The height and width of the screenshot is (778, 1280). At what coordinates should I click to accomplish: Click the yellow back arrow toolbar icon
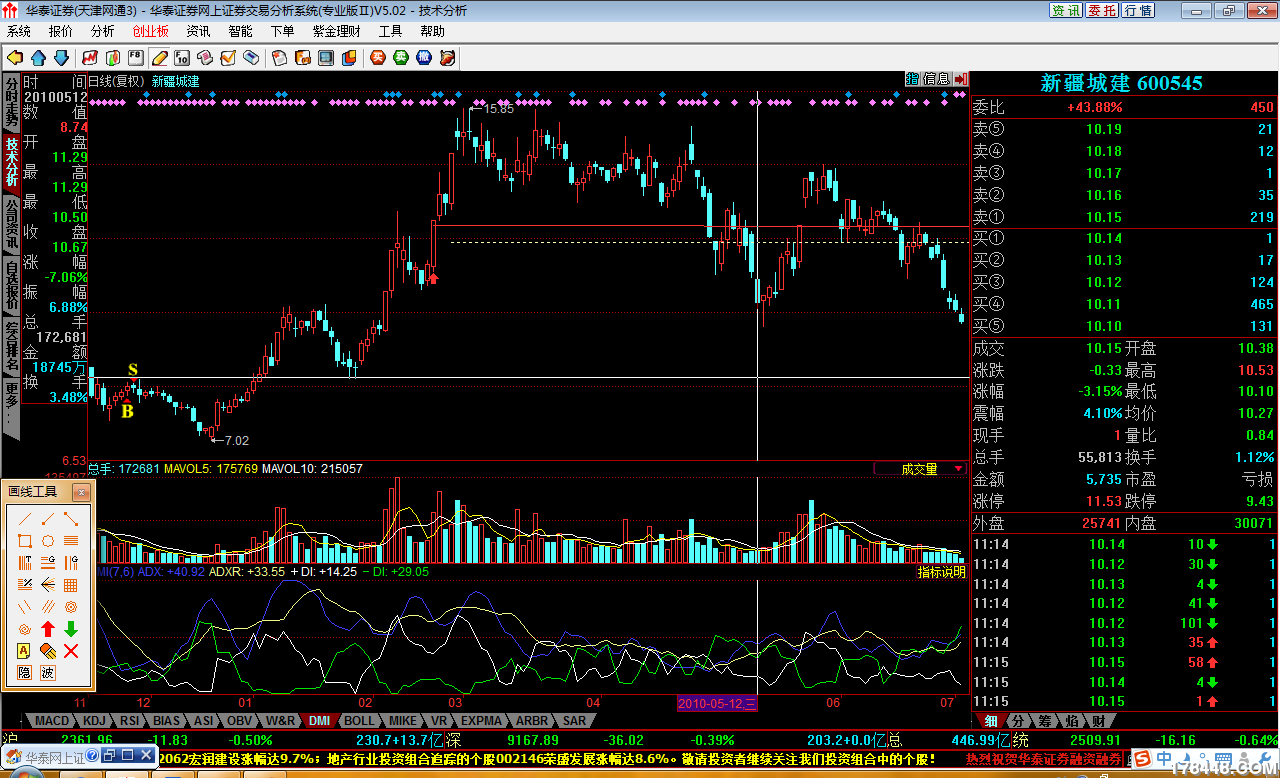pos(15,58)
